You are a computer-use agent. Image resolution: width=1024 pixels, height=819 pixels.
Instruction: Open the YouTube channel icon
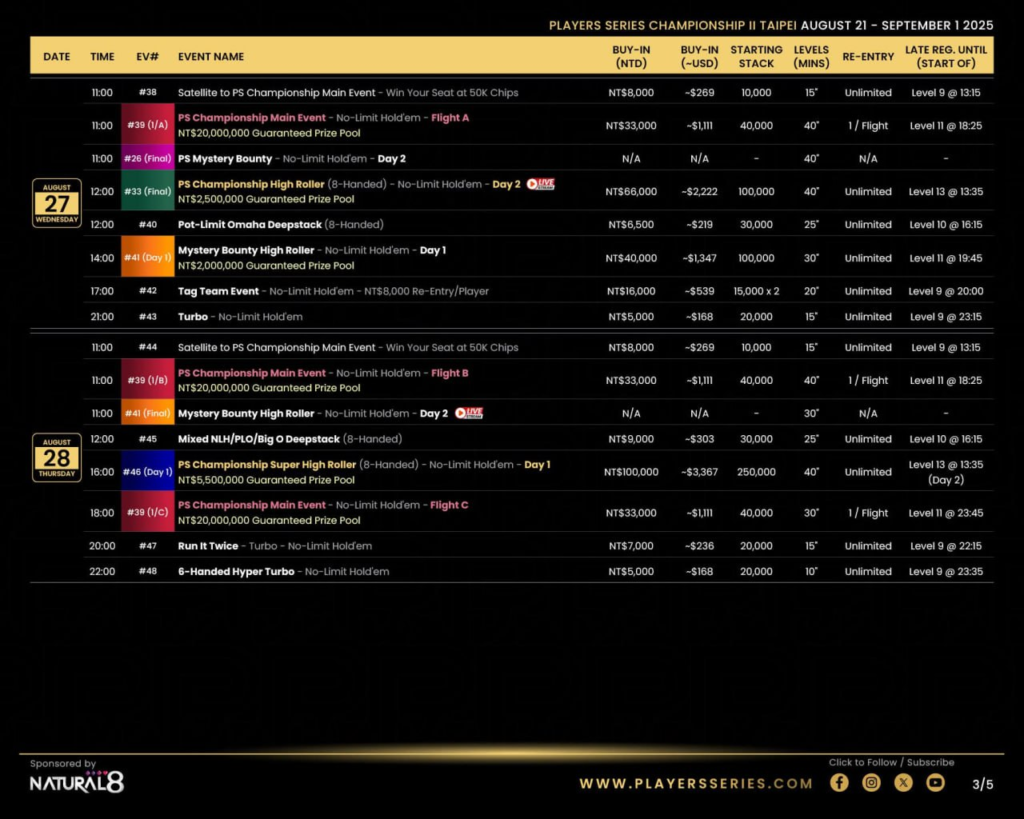coord(935,783)
